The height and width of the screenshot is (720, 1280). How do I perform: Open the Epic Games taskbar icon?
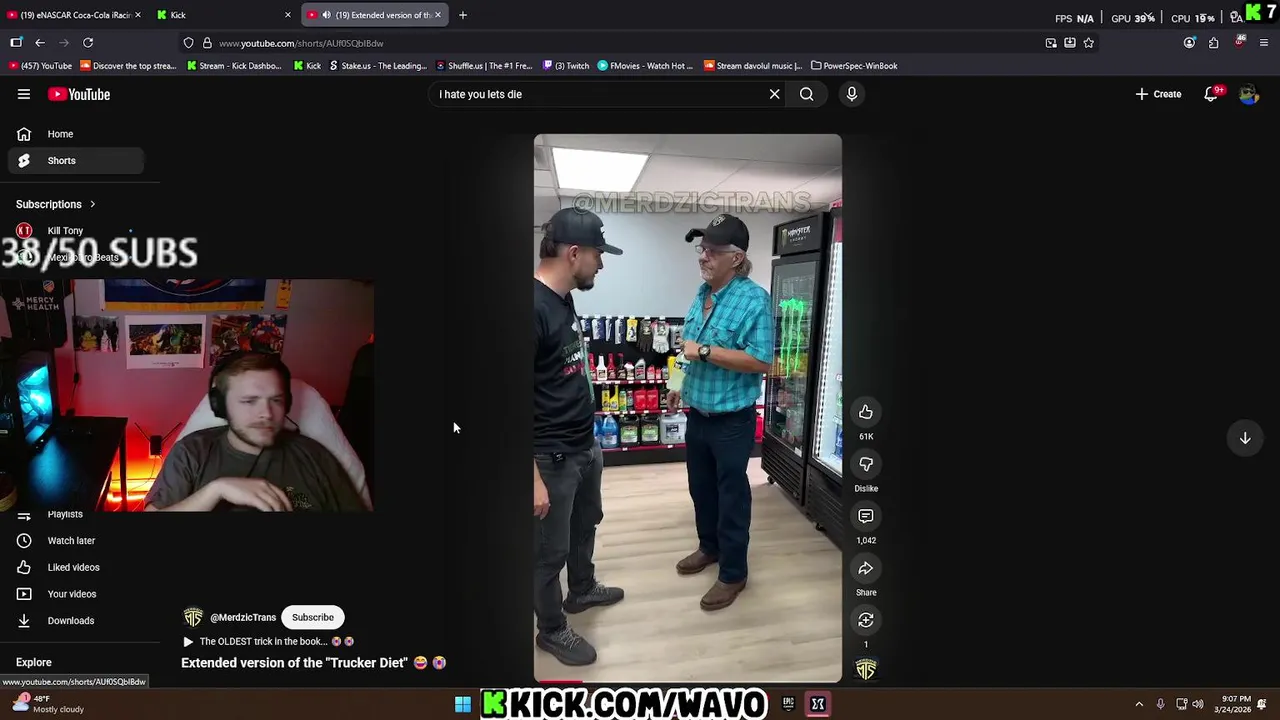pyautogui.click(x=788, y=704)
